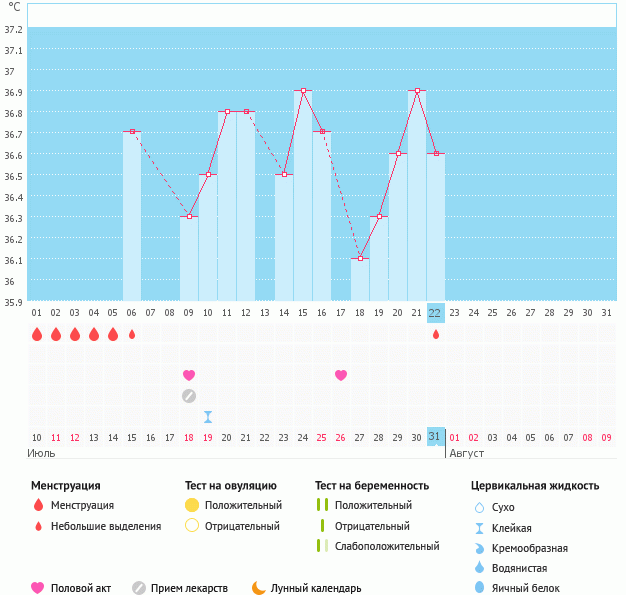Select highlighted calendar date 31
Screen dimensions: 626x595
435,437
